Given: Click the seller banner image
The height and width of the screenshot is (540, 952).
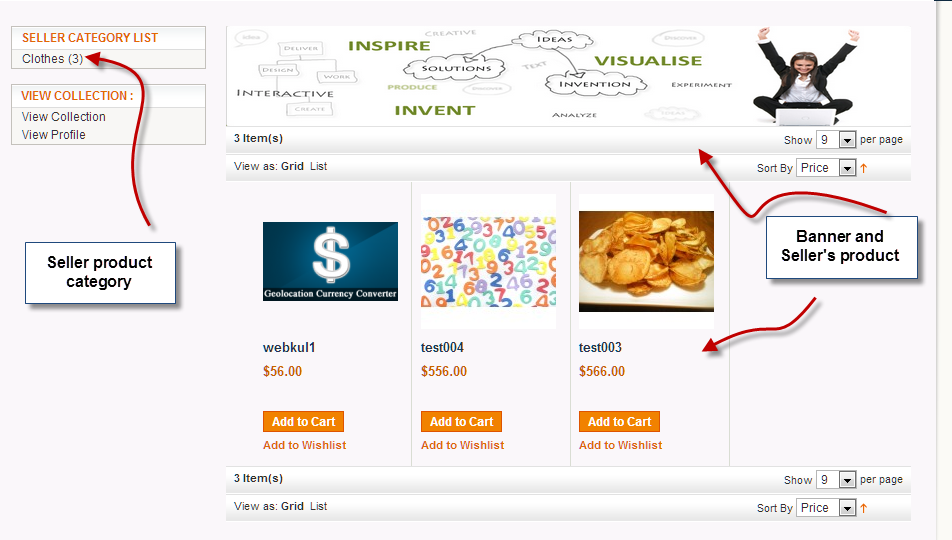Looking at the screenshot, I should tap(568, 76).
